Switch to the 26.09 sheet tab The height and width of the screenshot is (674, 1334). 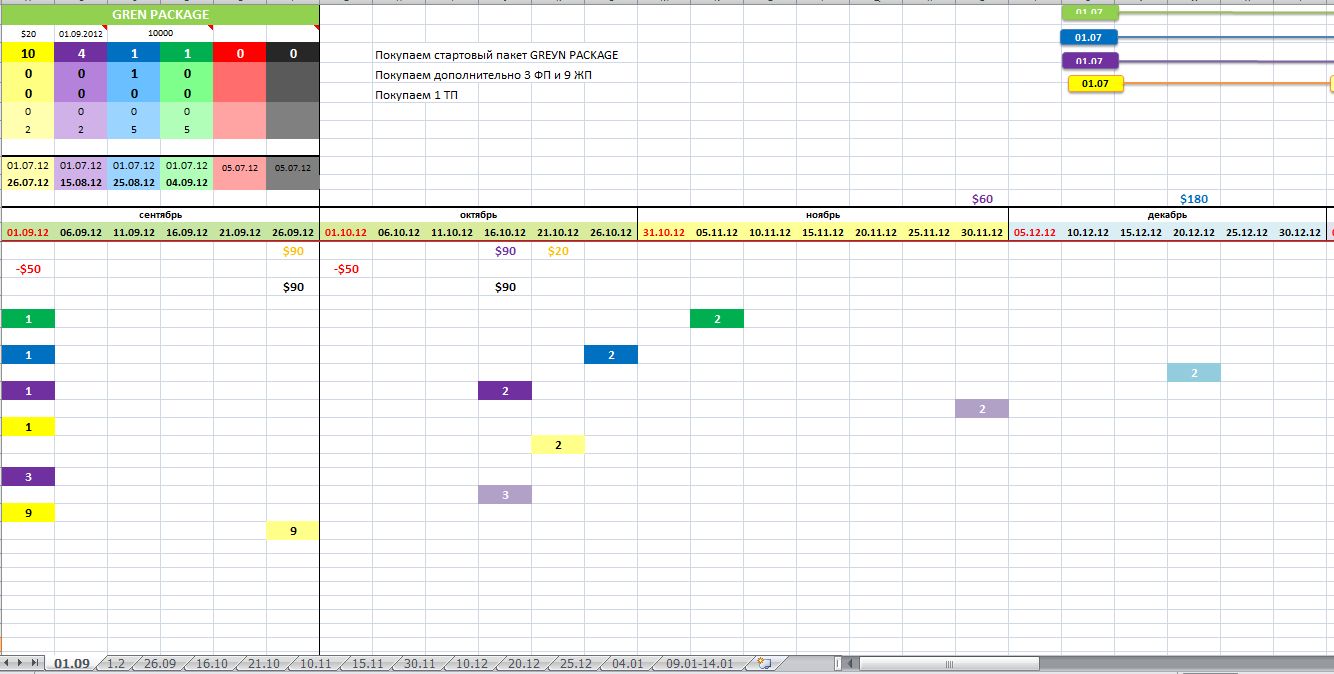(160, 663)
